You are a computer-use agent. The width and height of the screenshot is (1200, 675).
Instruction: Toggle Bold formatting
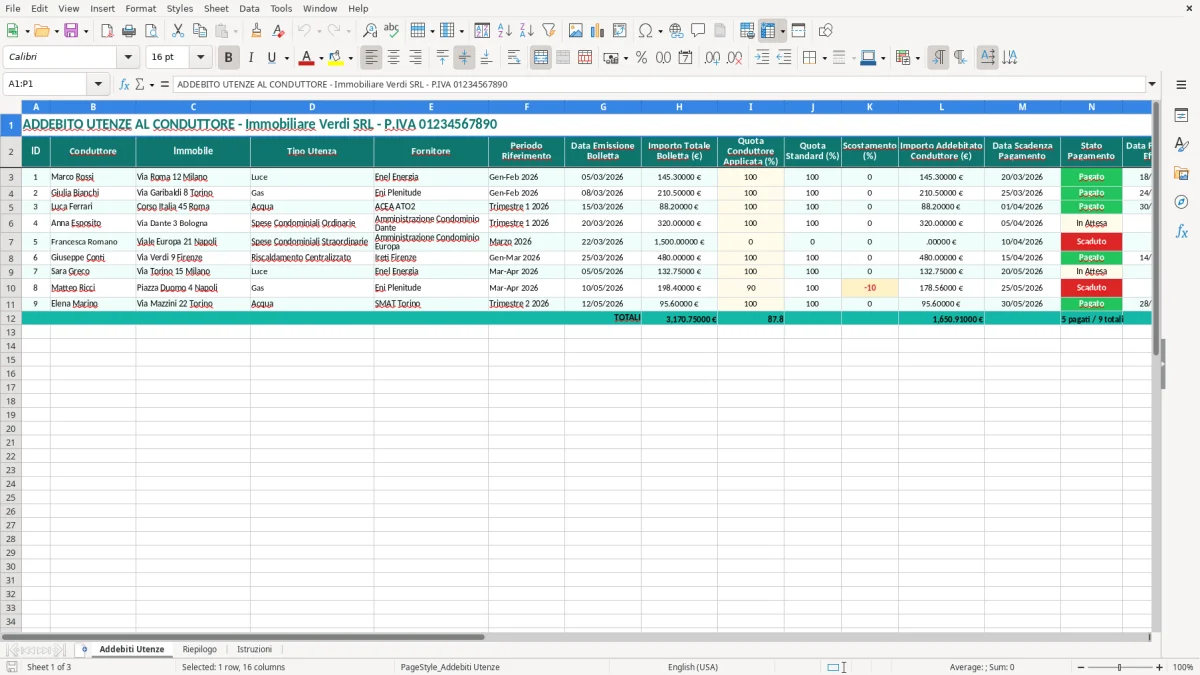[x=229, y=58]
